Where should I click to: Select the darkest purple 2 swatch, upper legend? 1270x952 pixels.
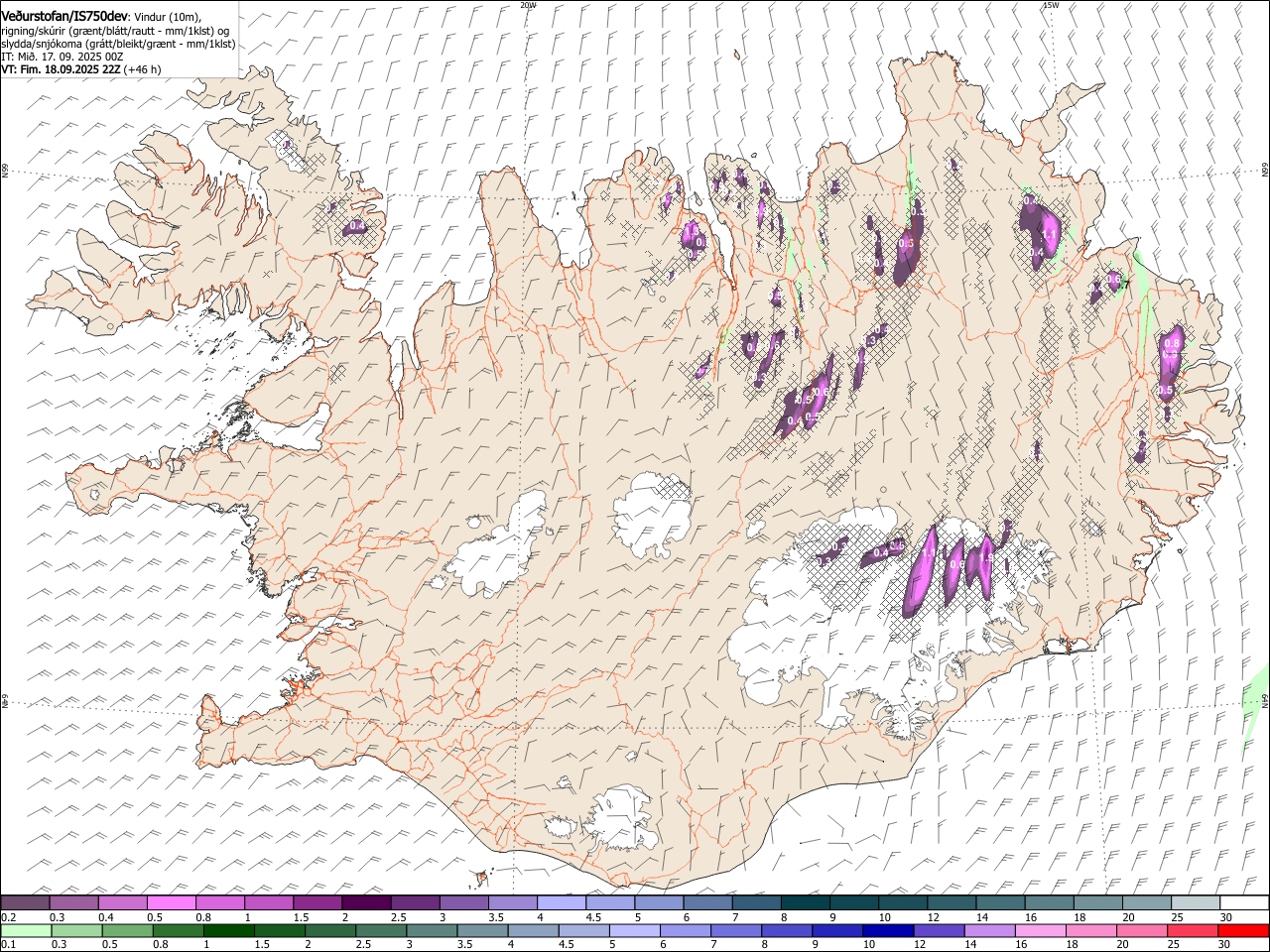[365, 902]
